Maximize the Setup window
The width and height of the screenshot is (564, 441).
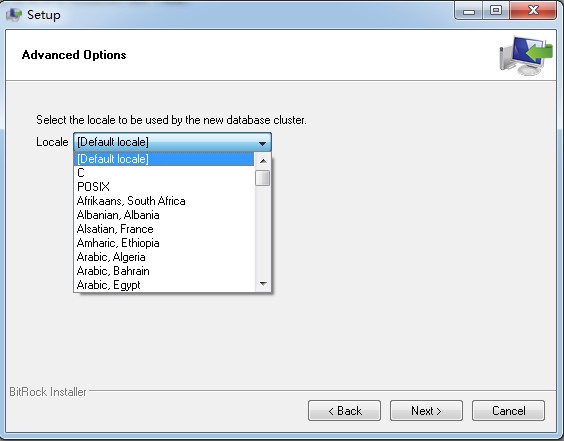496,10
